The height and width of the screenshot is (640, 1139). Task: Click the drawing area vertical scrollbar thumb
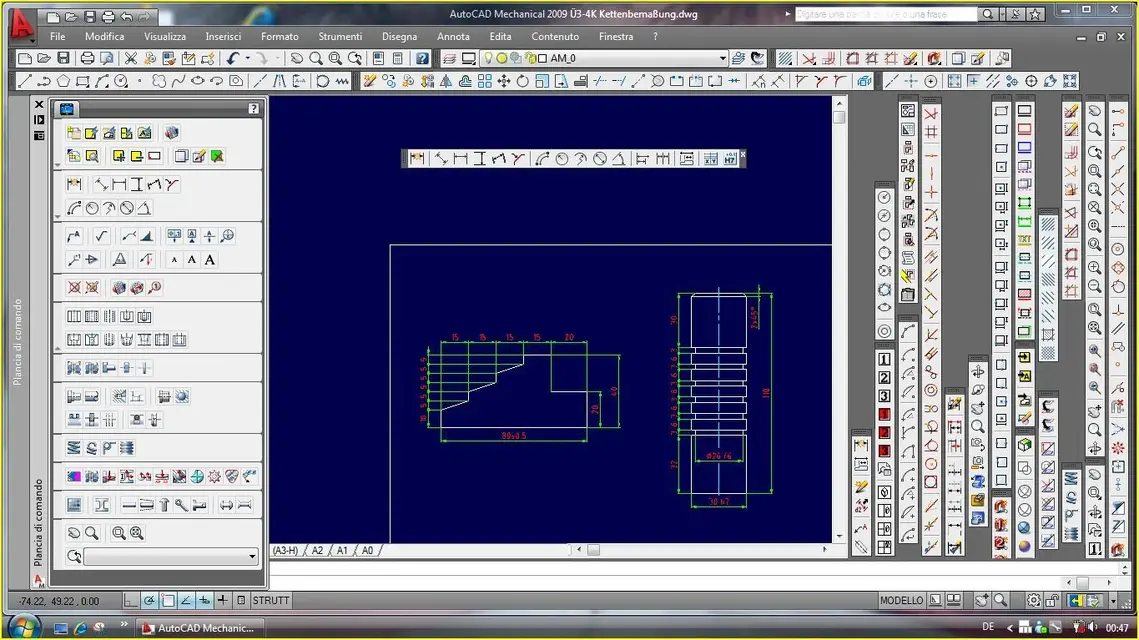pos(840,117)
